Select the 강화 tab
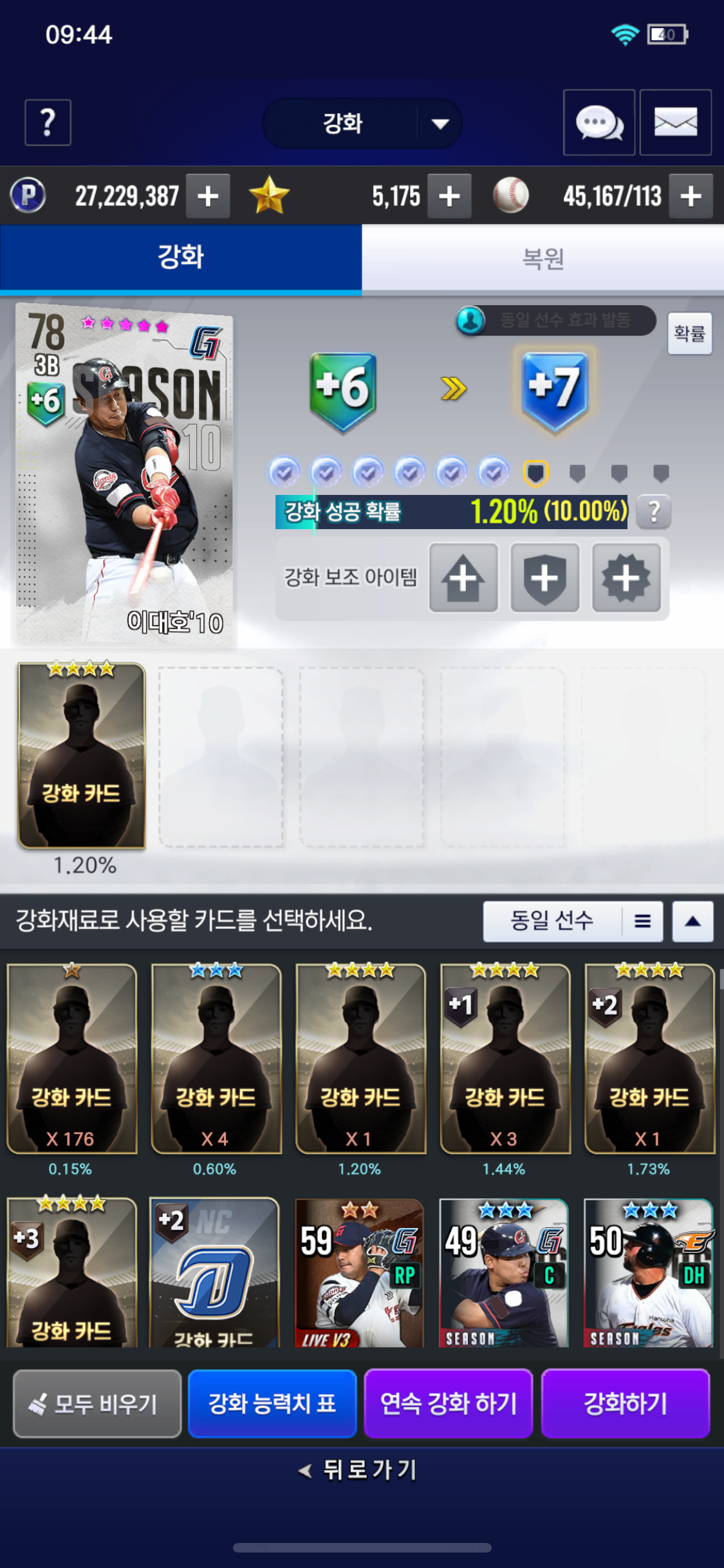This screenshot has height=1568, width=724. (x=181, y=257)
